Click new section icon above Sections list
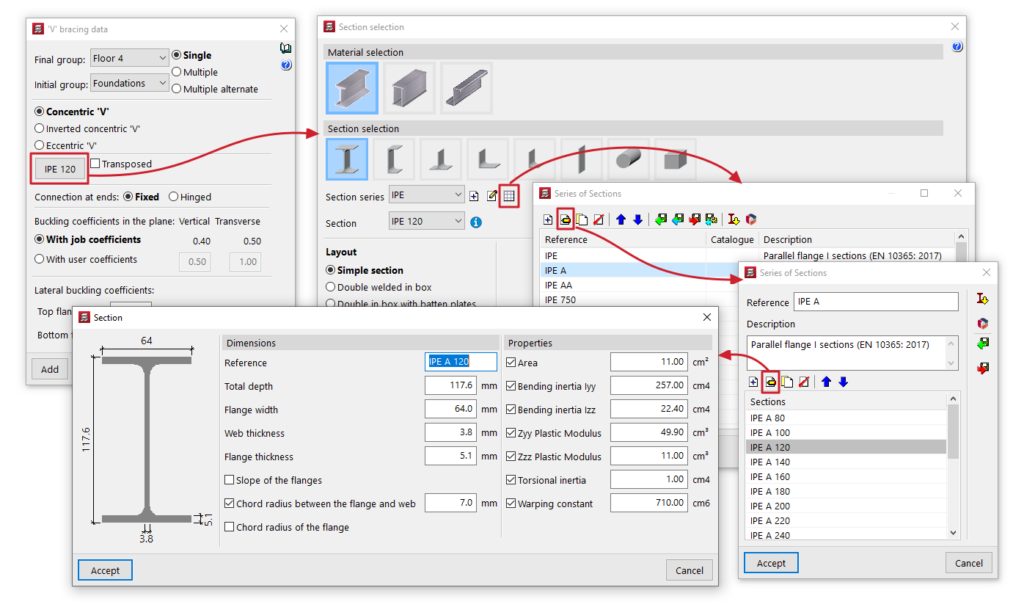The height and width of the screenshot is (607, 1024). (754, 382)
